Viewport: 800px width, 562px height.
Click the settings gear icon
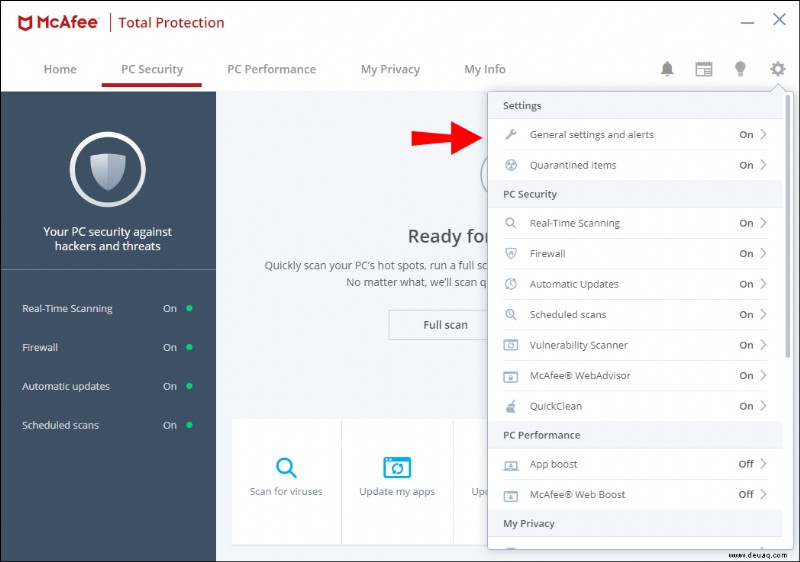click(x=778, y=69)
